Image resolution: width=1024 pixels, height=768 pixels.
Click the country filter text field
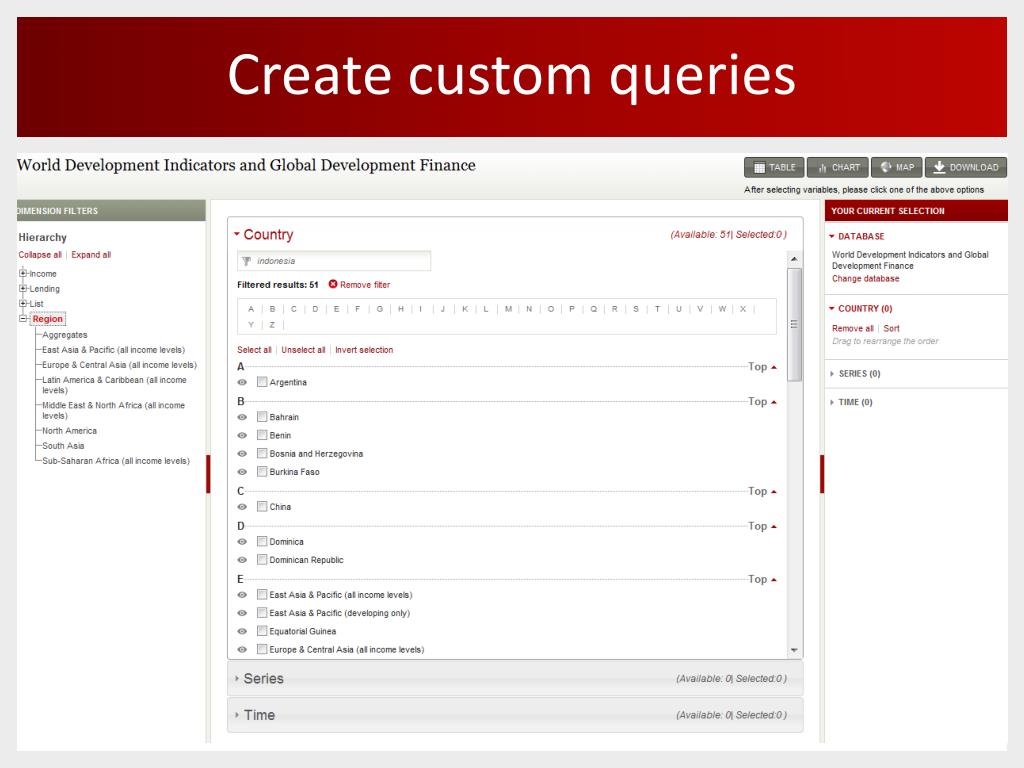334,261
